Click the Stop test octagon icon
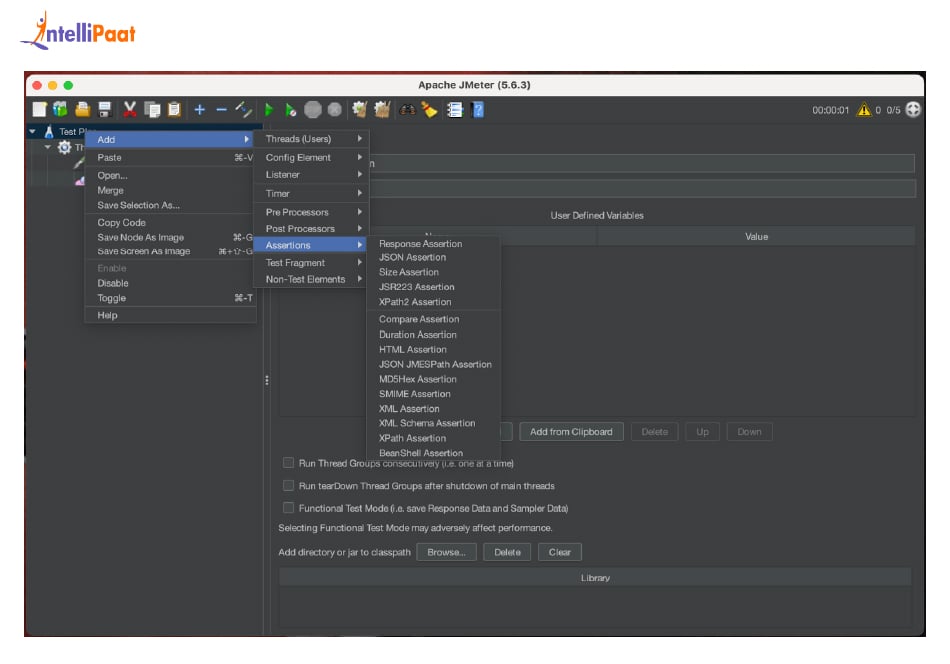 [313, 110]
